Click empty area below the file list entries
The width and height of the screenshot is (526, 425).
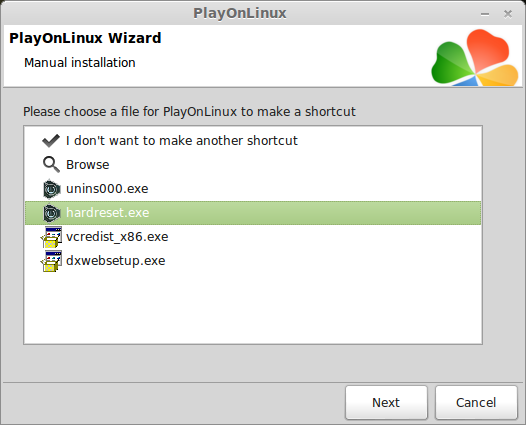coord(253,307)
